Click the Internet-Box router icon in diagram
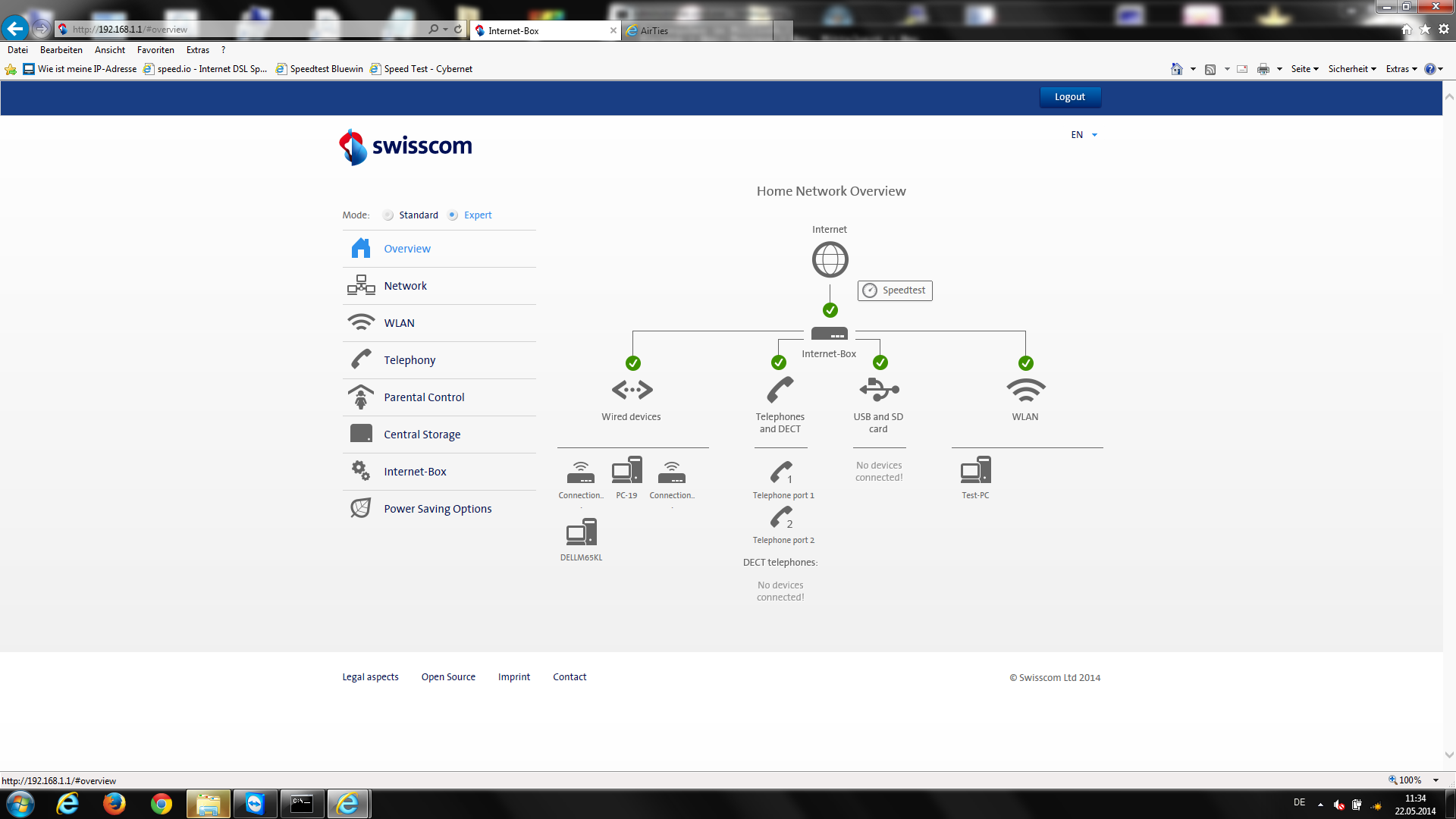Viewport: 1456px width, 819px height. tap(829, 334)
